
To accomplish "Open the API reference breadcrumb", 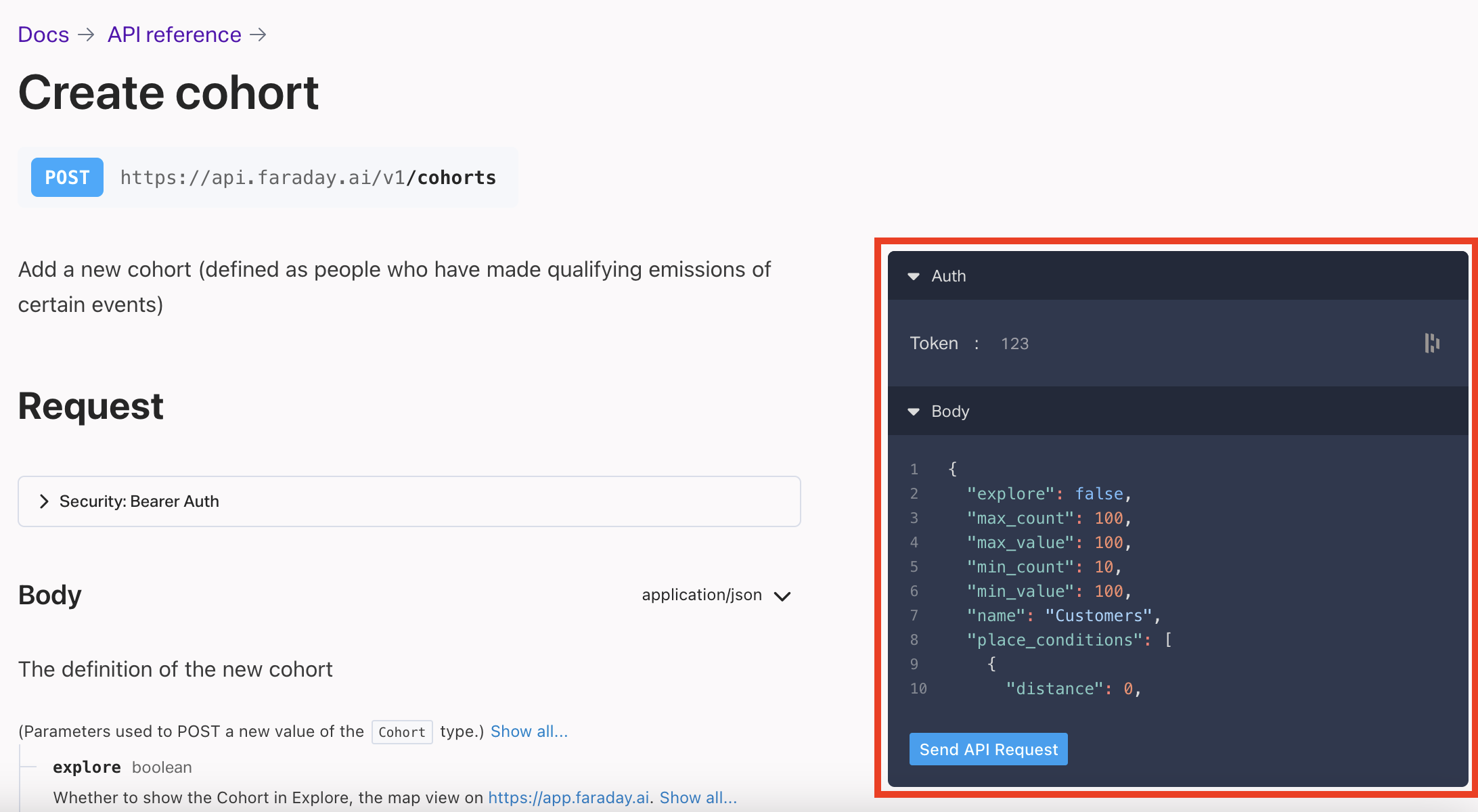I will tap(174, 35).
